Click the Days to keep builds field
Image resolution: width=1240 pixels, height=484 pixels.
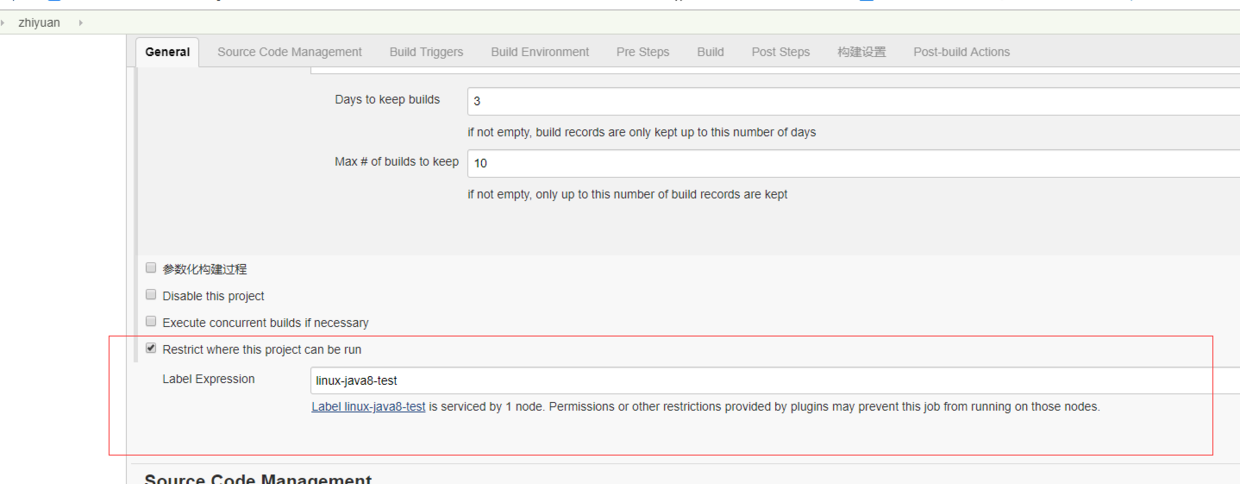pyautogui.click(x=850, y=101)
